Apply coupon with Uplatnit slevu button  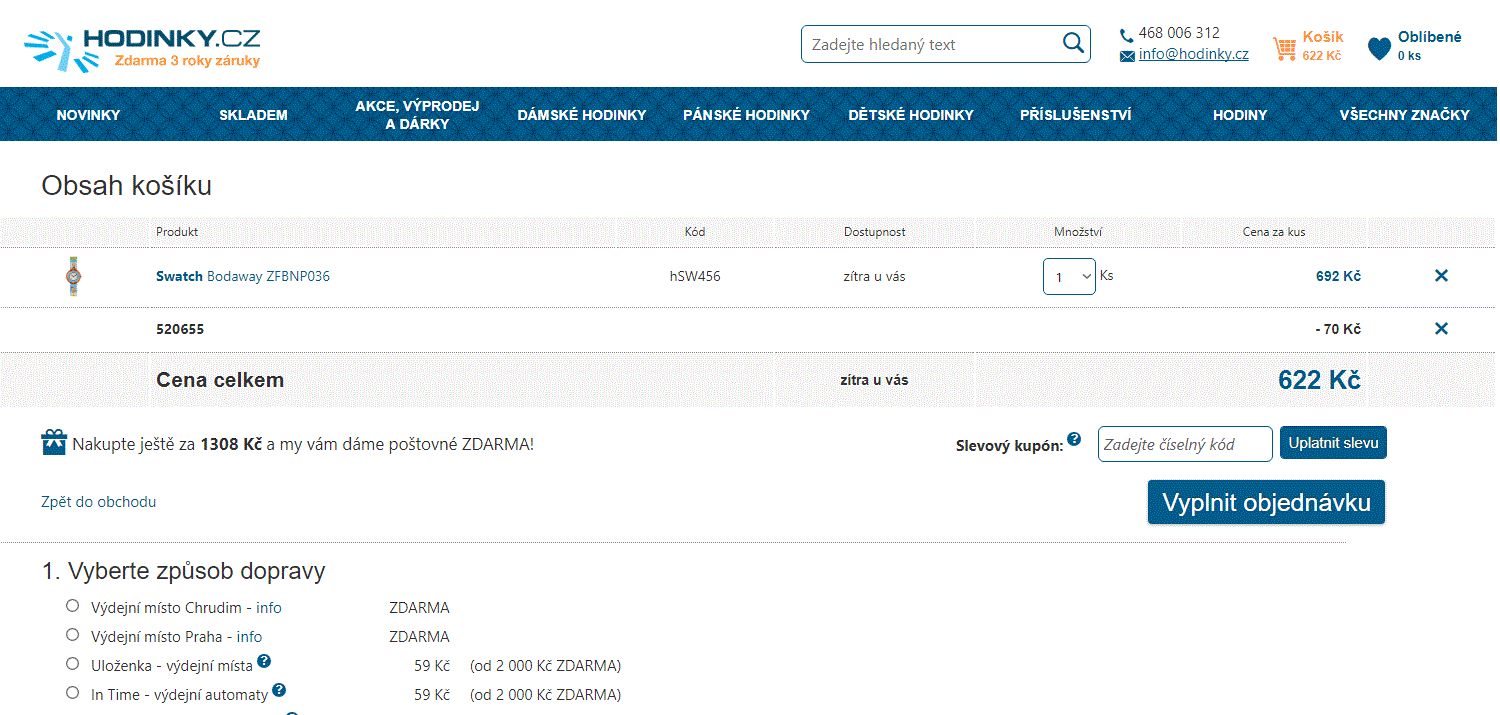(1332, 443)
